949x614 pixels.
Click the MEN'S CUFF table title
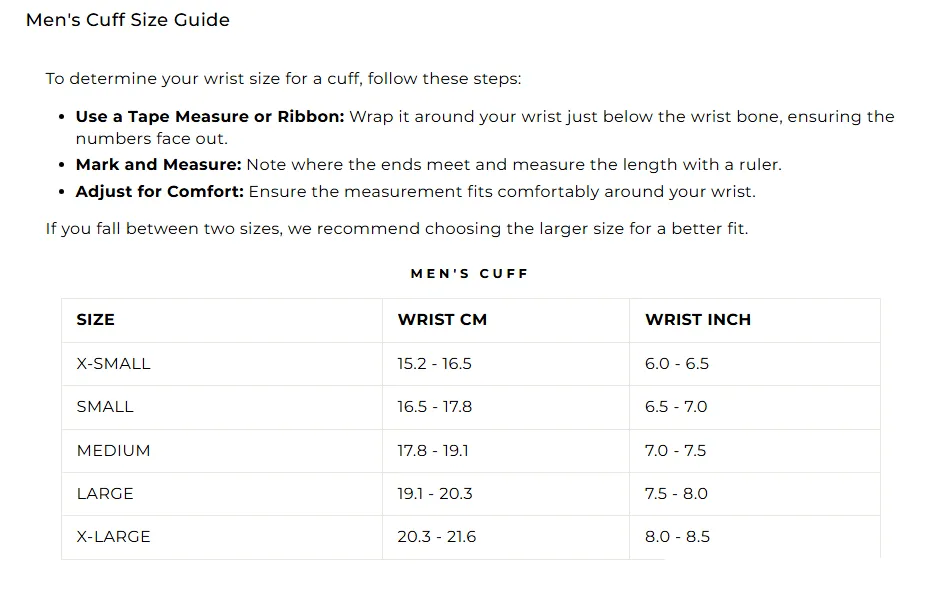(x=470, y=274)
